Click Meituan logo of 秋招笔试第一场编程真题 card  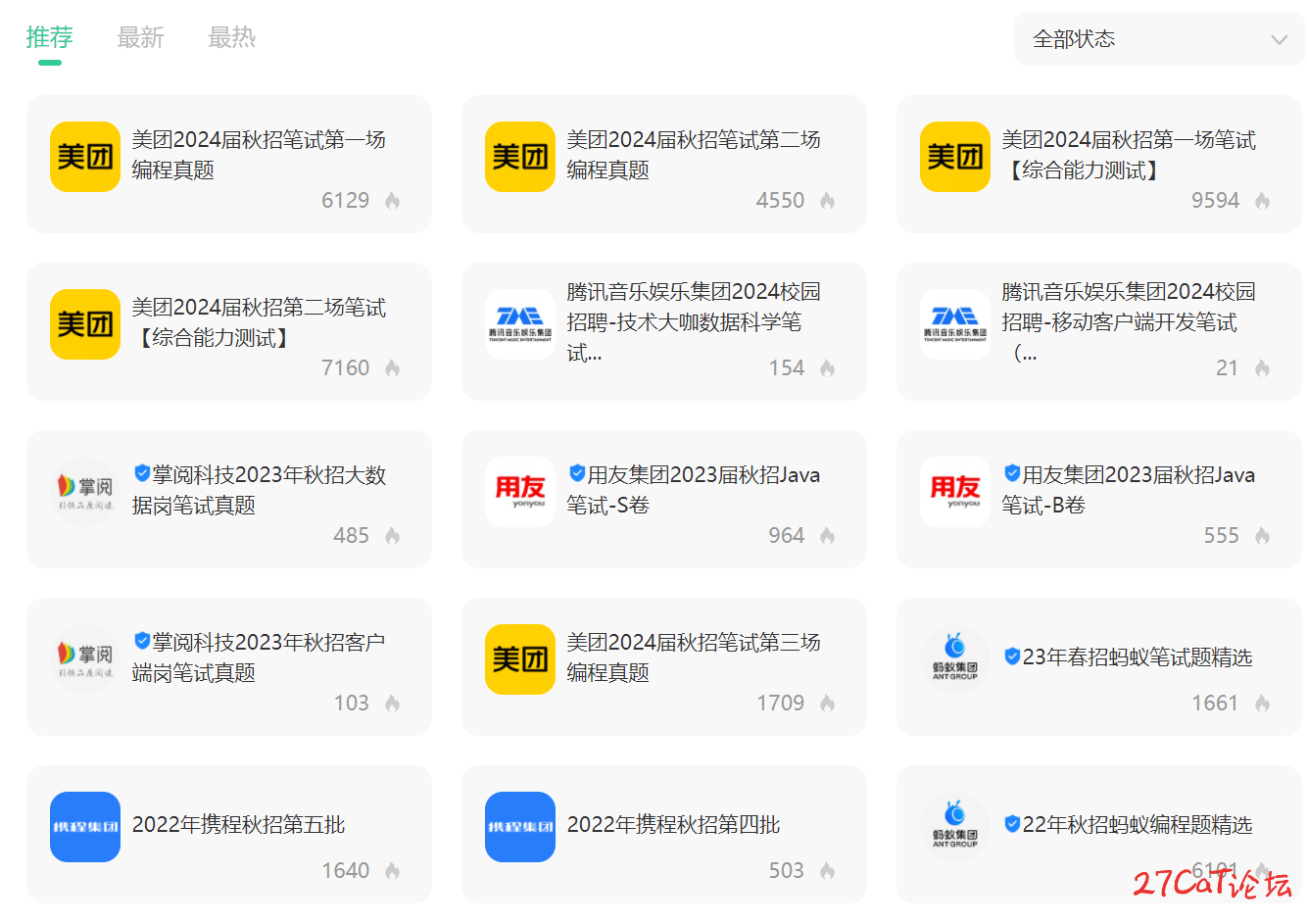coord(85,157)
